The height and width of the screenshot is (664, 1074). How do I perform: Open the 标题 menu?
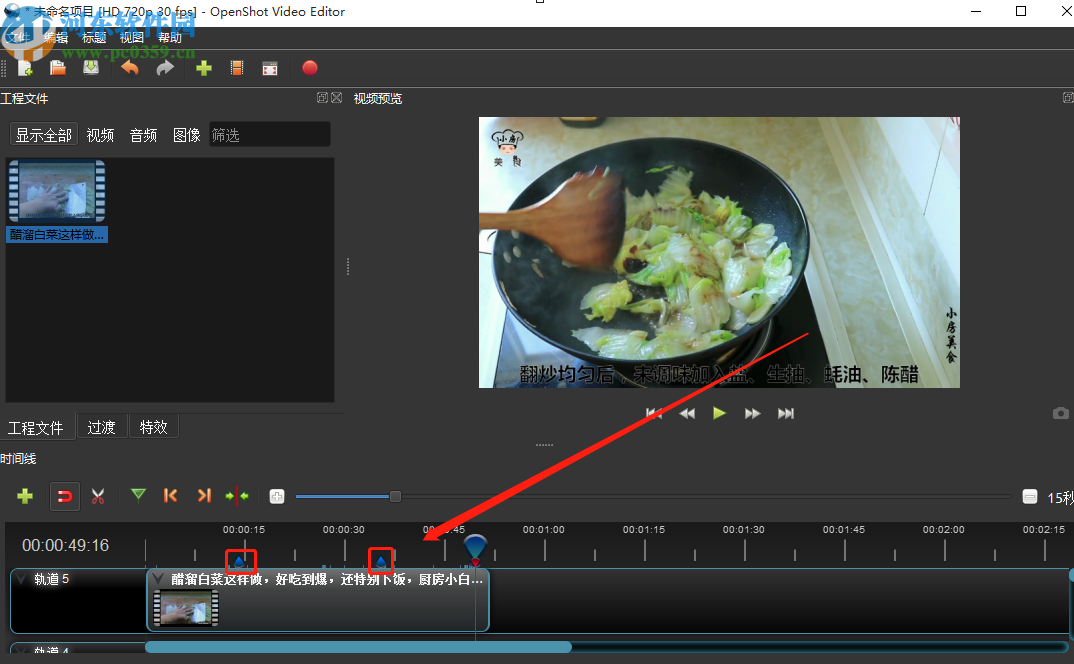94,38
